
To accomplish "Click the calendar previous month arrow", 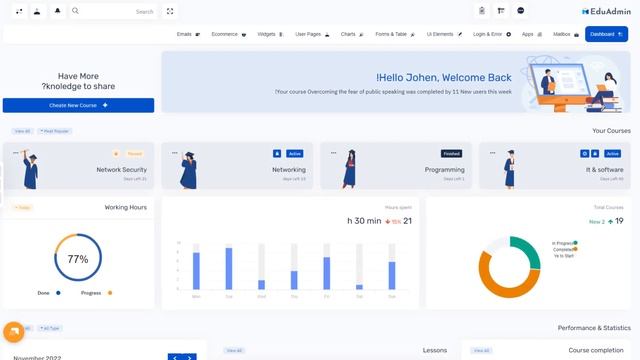I will (x=175, y=358).
